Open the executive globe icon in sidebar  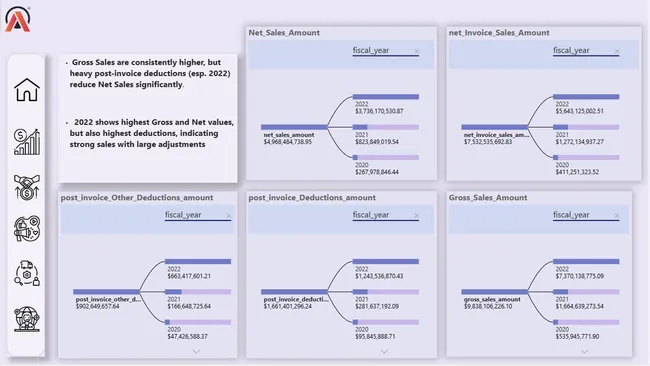(x=27, y=318)
